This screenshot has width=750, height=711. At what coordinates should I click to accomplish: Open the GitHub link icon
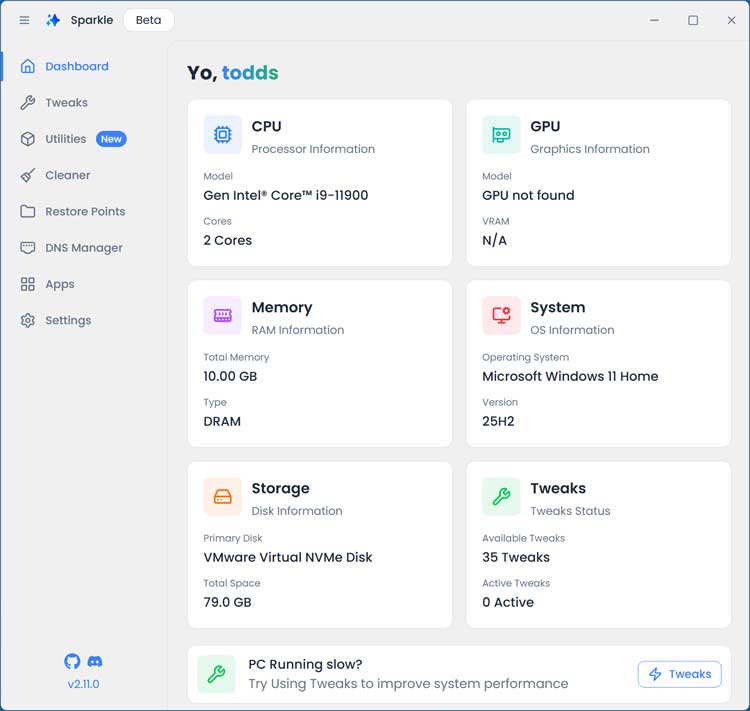click(72, 661)
